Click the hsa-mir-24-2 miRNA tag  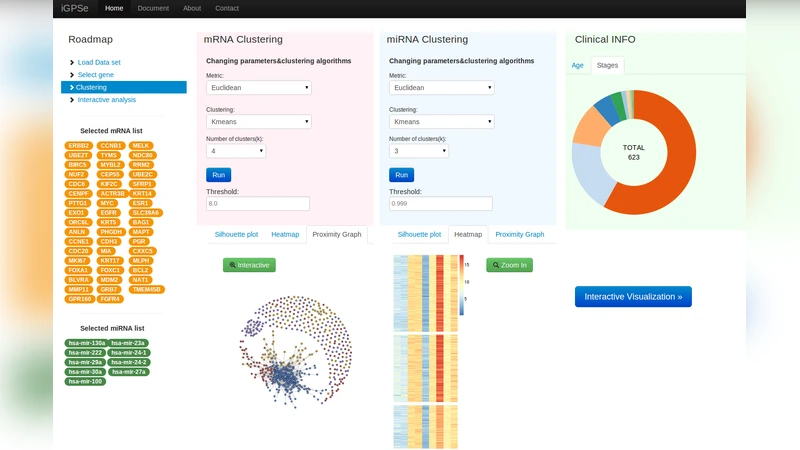pyautogui.click(x=129, y=363)
